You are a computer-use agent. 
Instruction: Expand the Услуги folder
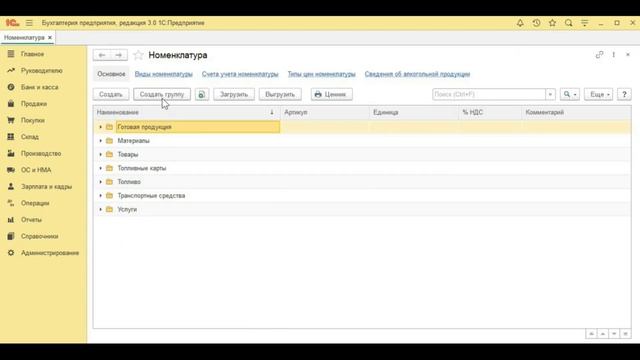tap(100, 209)
